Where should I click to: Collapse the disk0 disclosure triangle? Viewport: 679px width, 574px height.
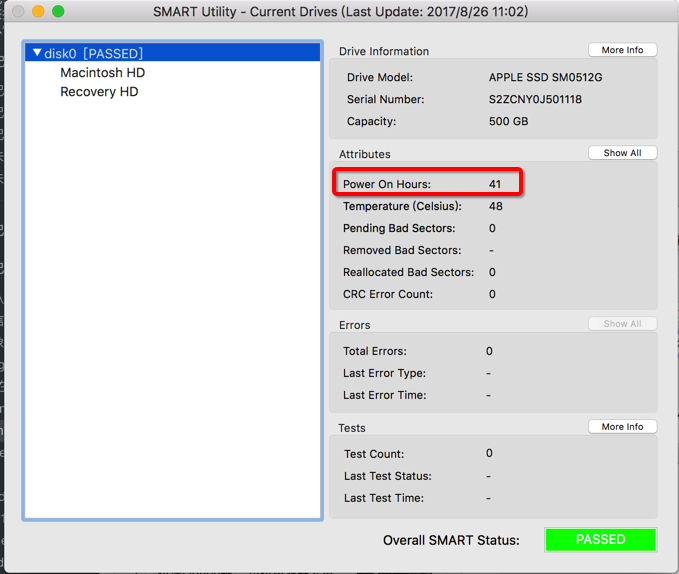pos(37,53)
